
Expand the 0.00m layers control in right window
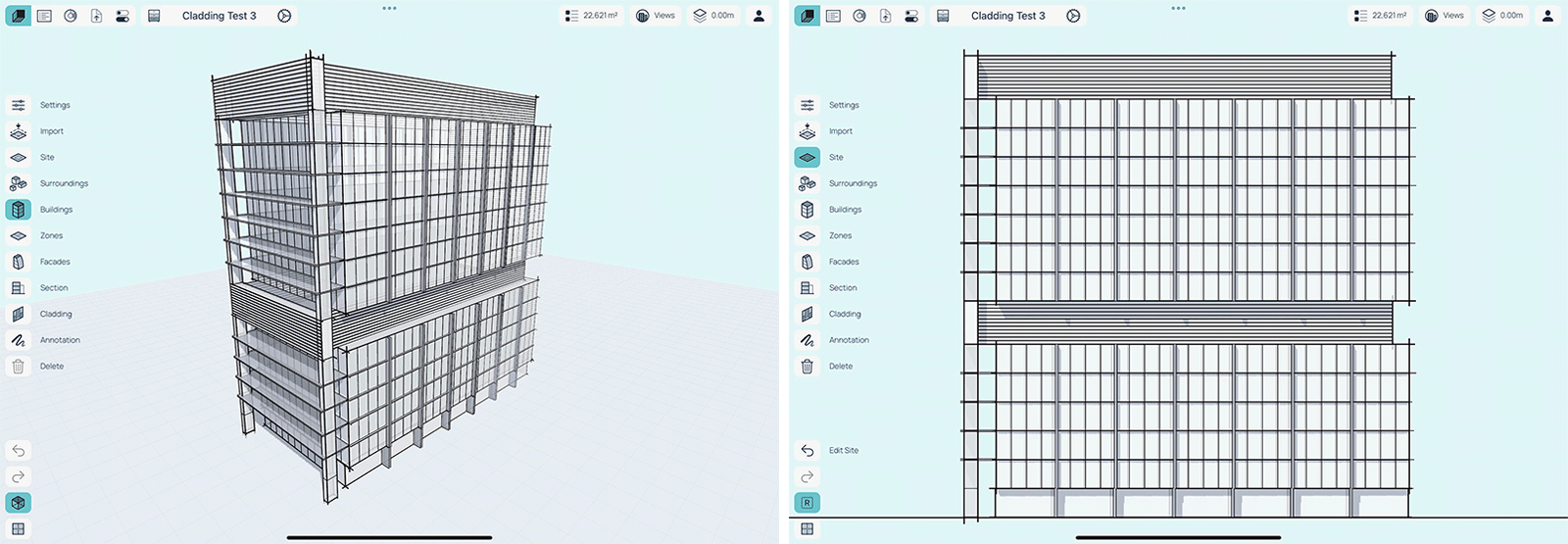pos(1504,16)
